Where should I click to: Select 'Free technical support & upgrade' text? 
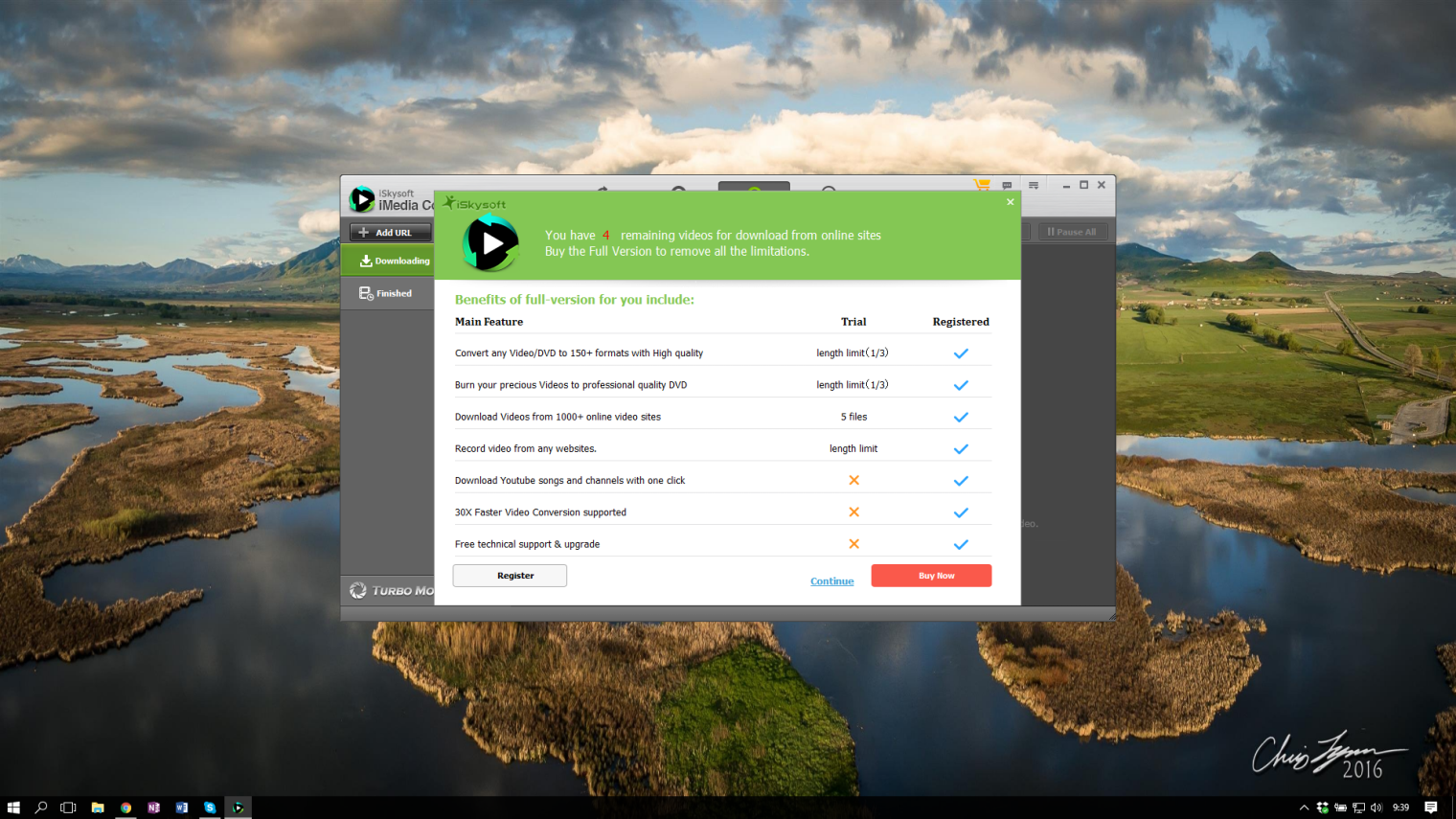tap(527, 544)
